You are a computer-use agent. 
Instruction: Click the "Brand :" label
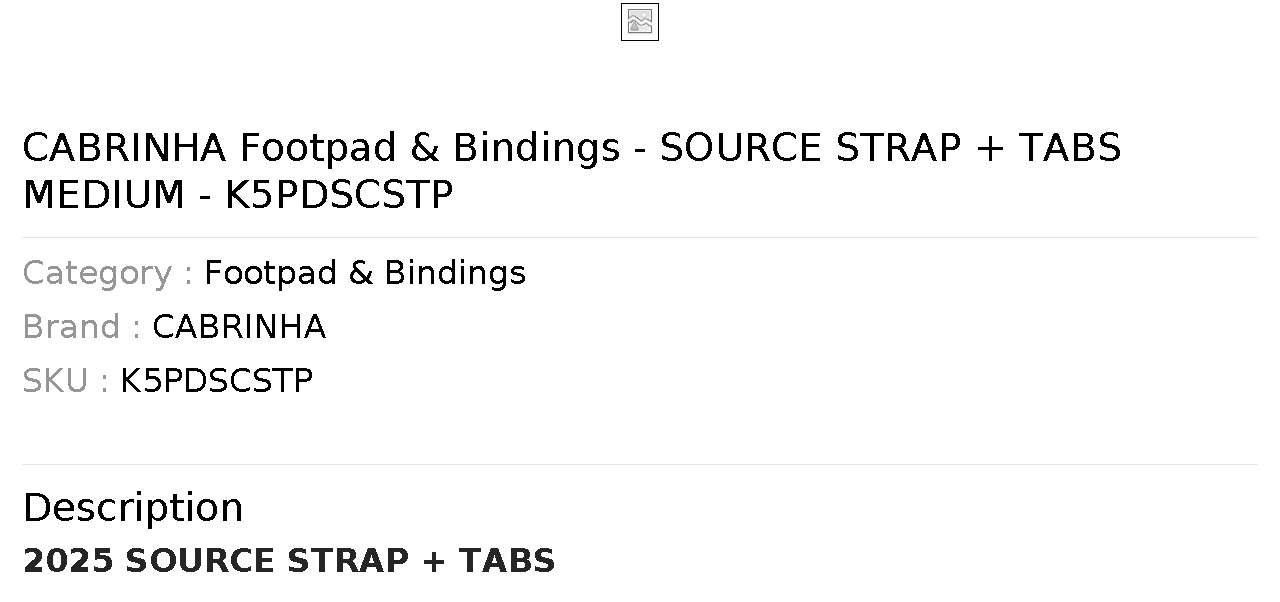(82, 327)
